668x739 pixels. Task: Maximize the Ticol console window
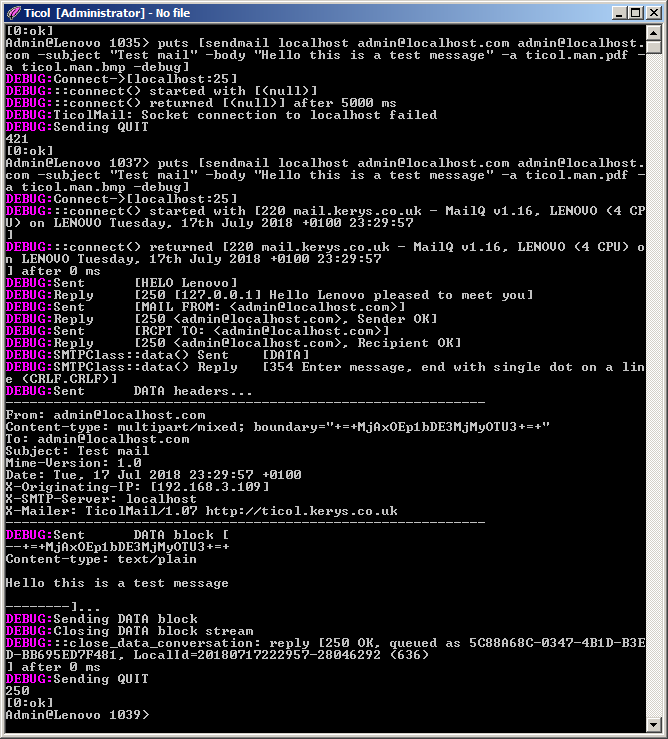pos(635,13)
